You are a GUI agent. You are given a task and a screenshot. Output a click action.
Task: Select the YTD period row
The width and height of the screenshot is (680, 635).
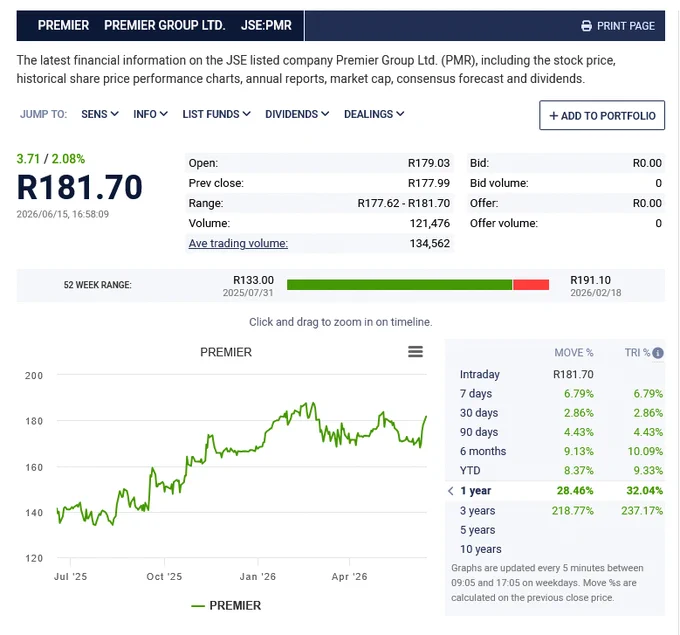[555, 470]
